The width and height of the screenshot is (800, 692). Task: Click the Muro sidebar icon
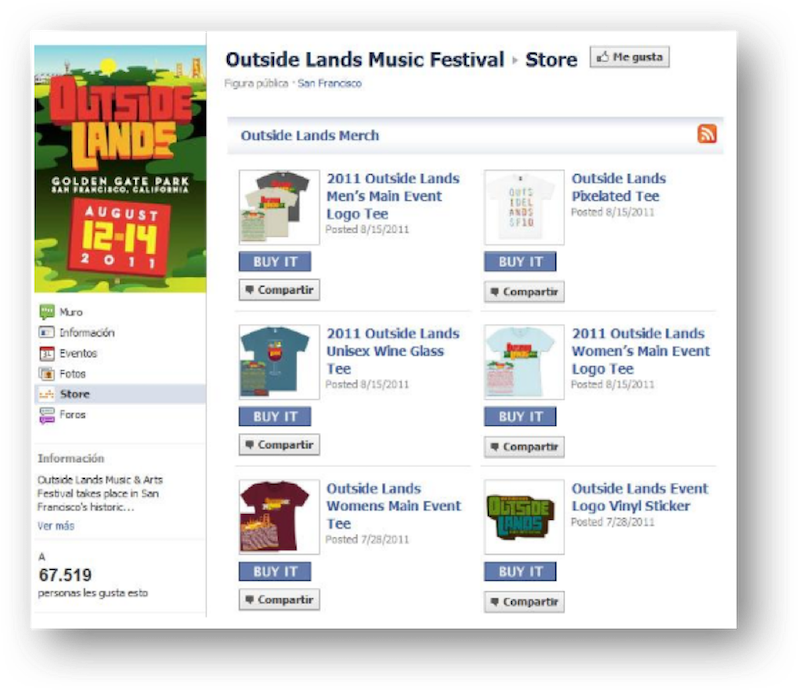47,312
